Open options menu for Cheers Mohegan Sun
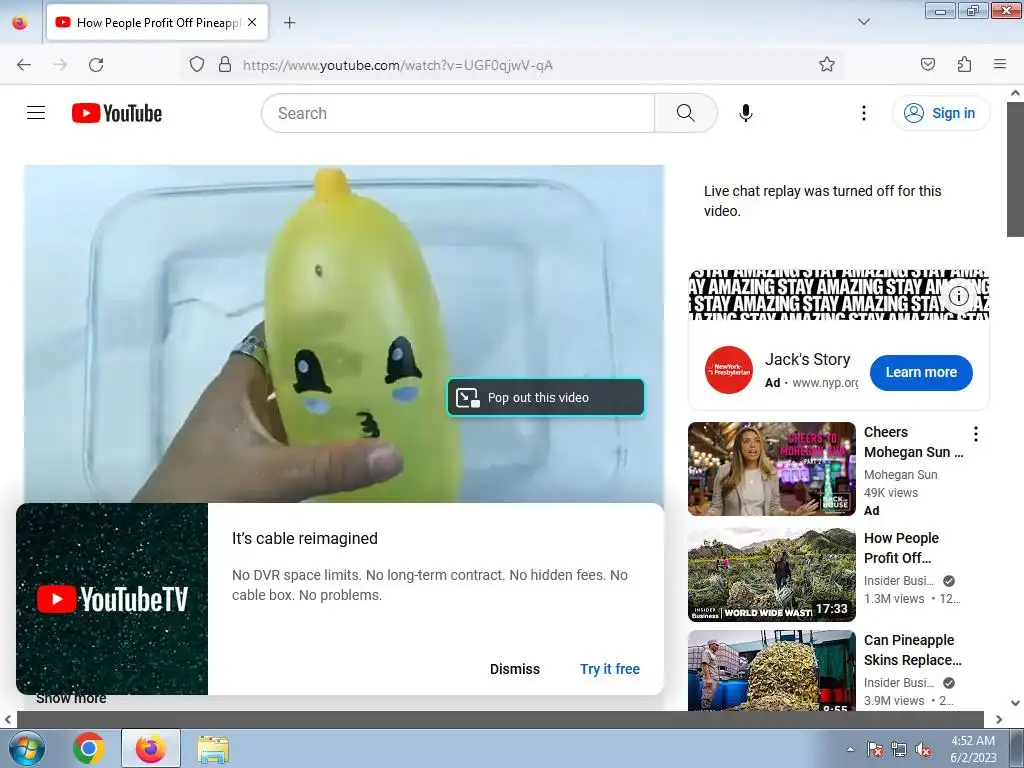1024x768 pixels. point(976,434)
